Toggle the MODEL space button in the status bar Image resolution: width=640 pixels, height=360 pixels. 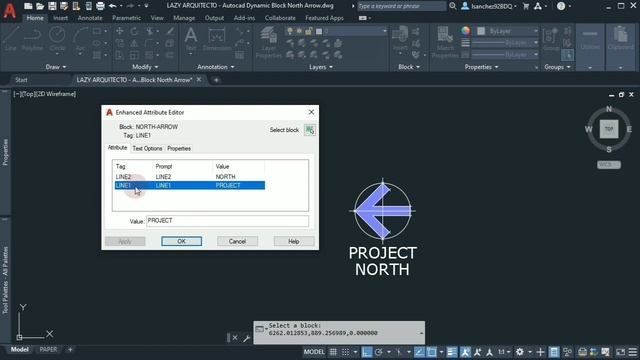(314, 352)
